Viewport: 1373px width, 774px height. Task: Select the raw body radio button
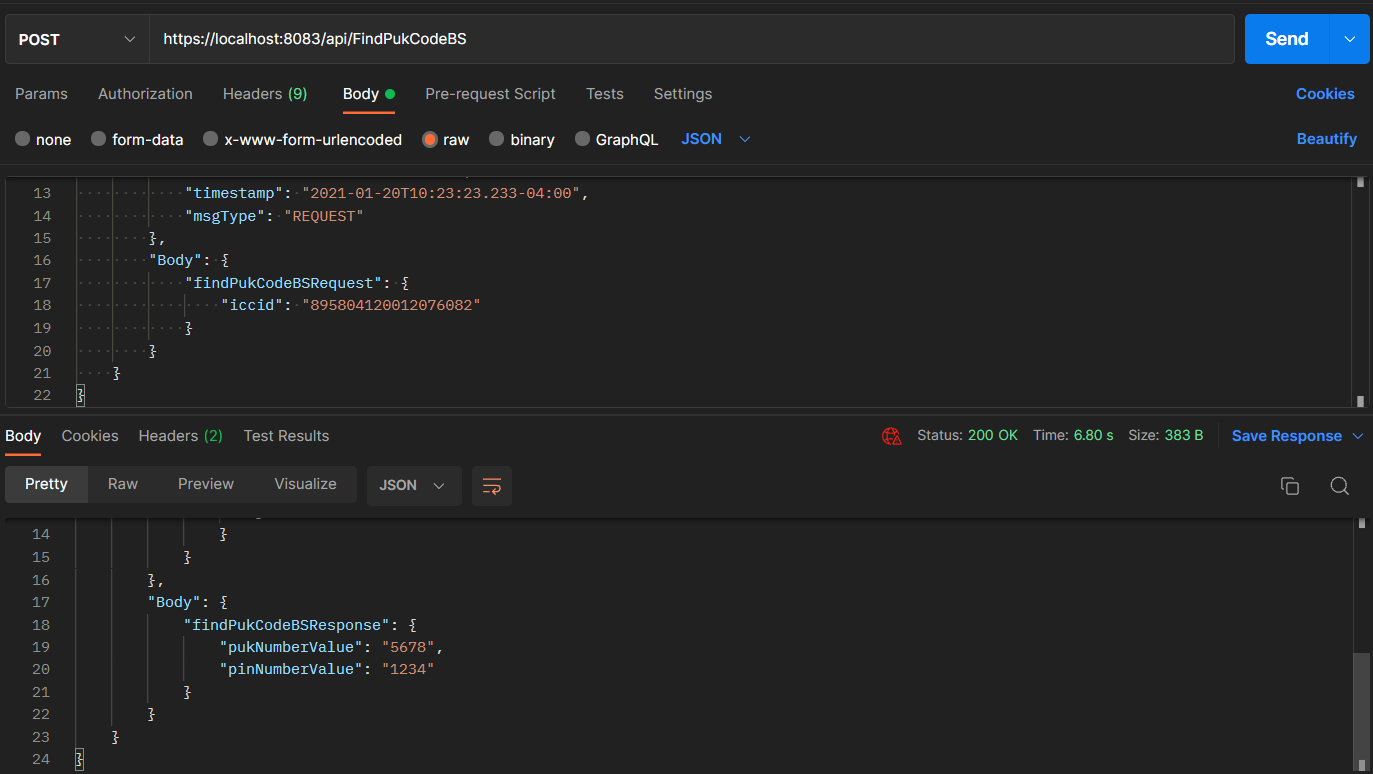point(430,139)
